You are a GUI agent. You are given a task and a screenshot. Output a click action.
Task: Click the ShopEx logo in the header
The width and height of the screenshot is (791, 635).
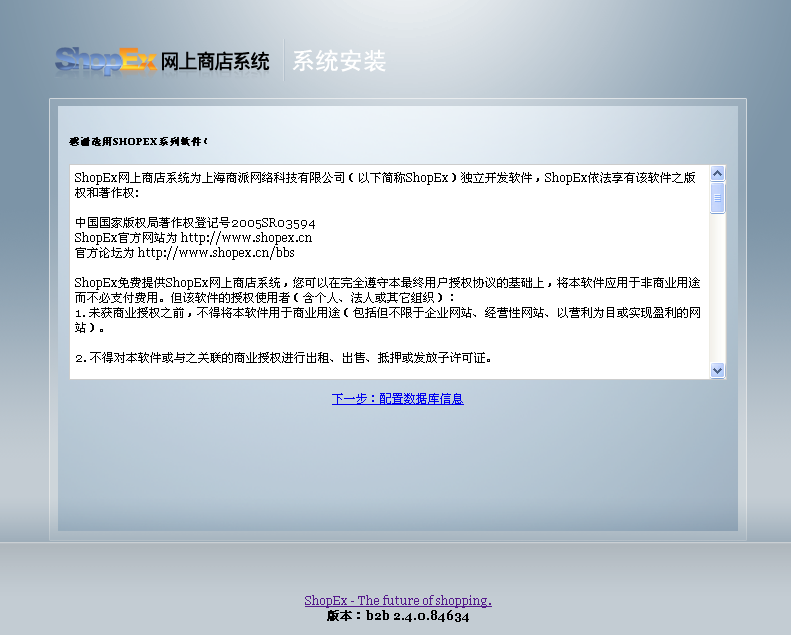pyautogui.click(x=106, y=62)
